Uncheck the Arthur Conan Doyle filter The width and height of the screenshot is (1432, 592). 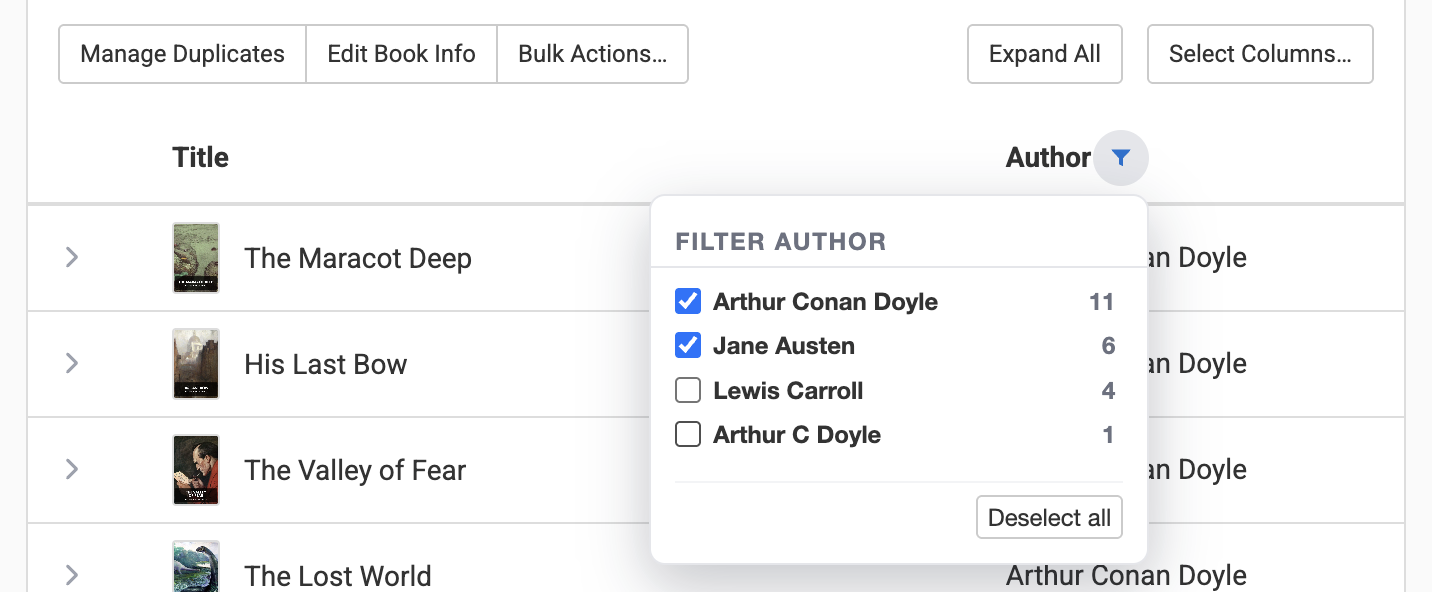point(688,302)
